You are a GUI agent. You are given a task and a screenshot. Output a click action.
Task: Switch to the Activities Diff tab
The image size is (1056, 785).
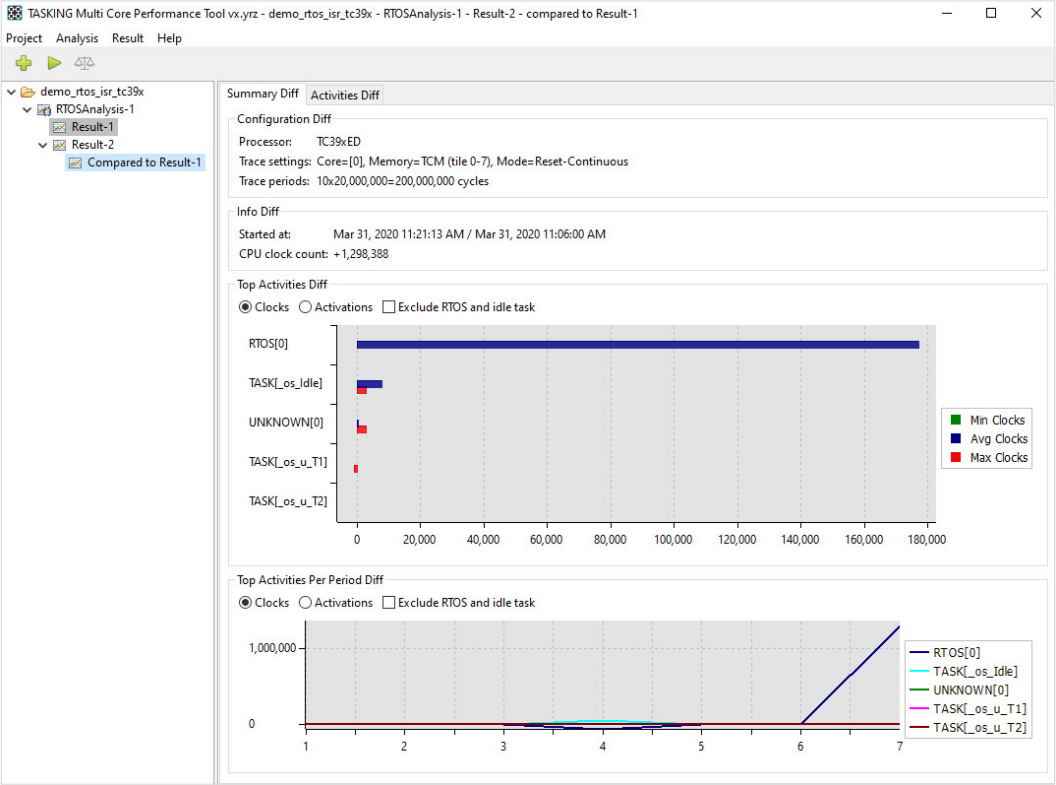(x=345, y=95)
